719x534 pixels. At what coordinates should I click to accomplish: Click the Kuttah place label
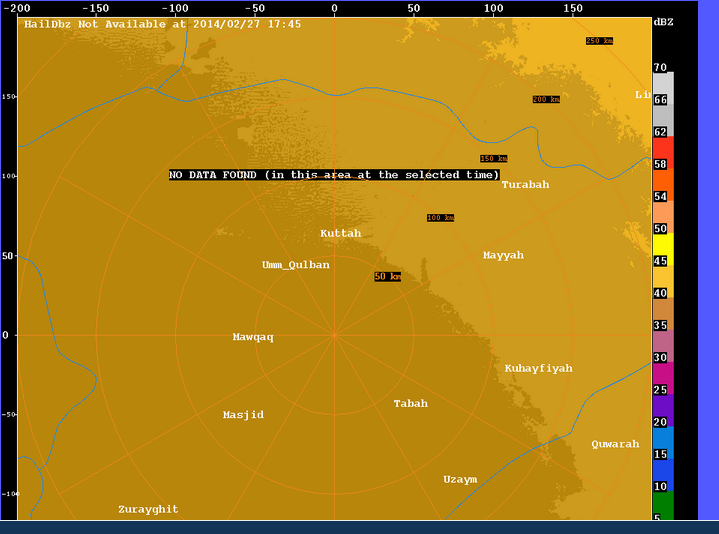coord(341,233)
